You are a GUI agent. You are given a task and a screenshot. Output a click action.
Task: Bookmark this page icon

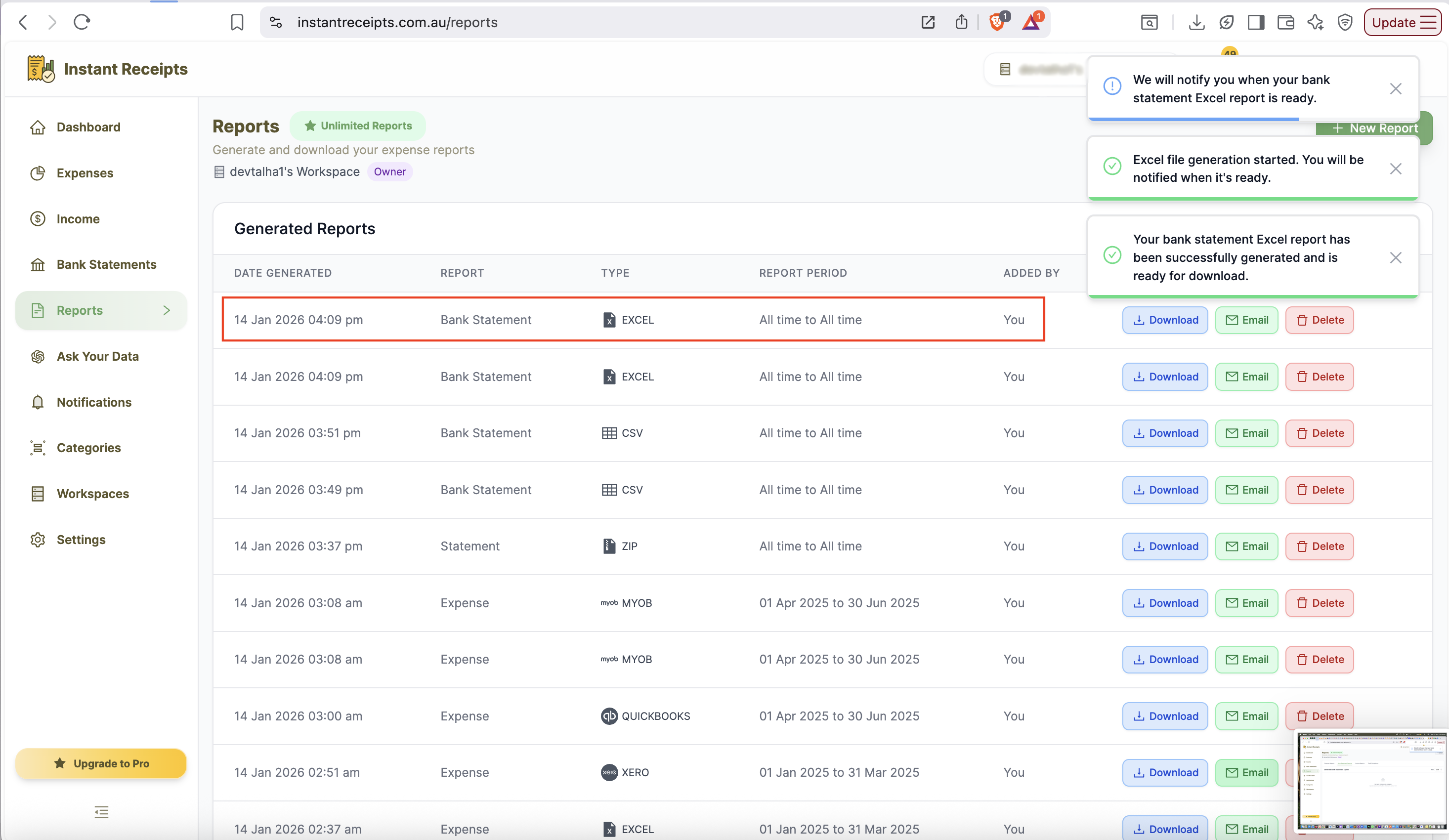237,22
